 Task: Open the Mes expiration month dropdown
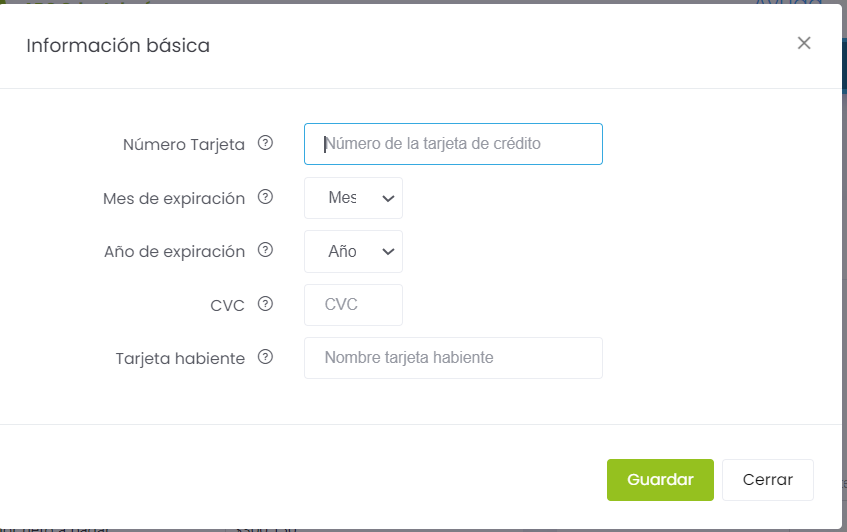click(353, 198)
